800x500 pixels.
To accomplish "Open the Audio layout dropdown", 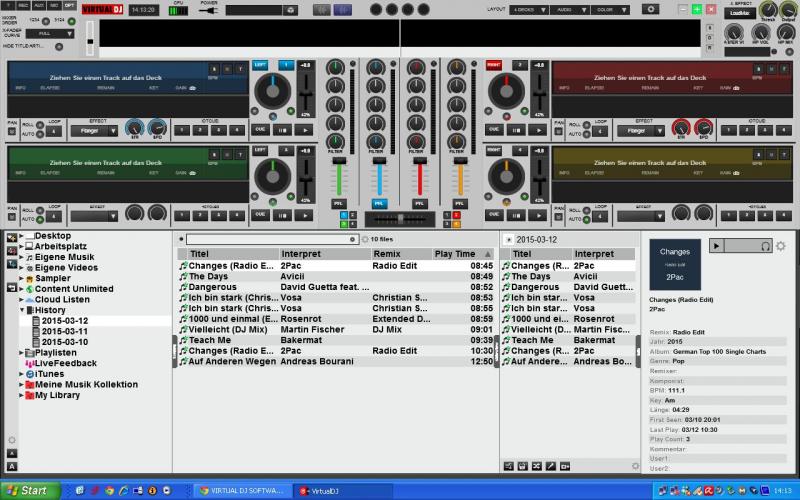I will tap(569, 10).
